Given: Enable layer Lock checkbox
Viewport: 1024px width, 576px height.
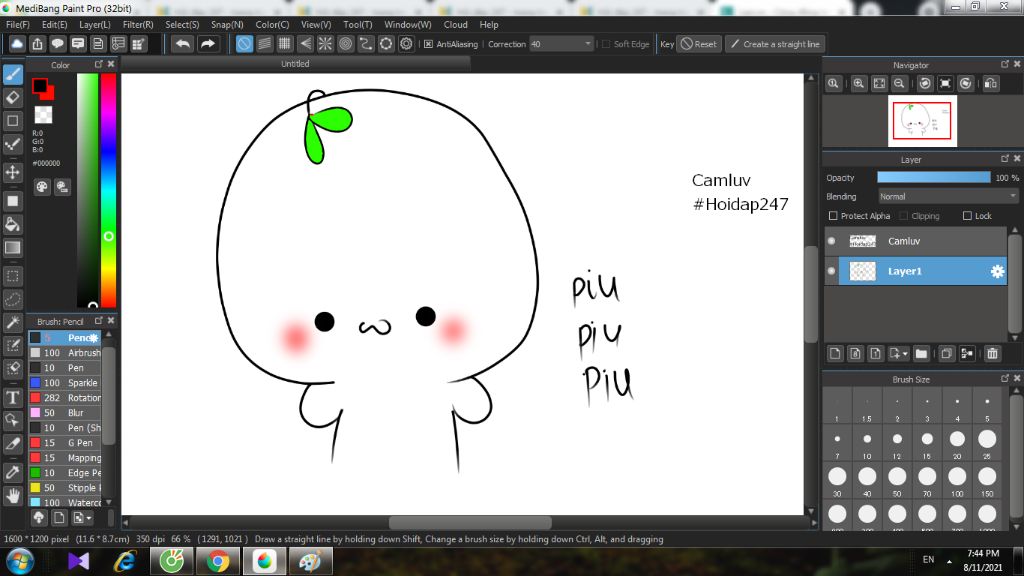Looking at the screenshot, I should tap(967, 216).
